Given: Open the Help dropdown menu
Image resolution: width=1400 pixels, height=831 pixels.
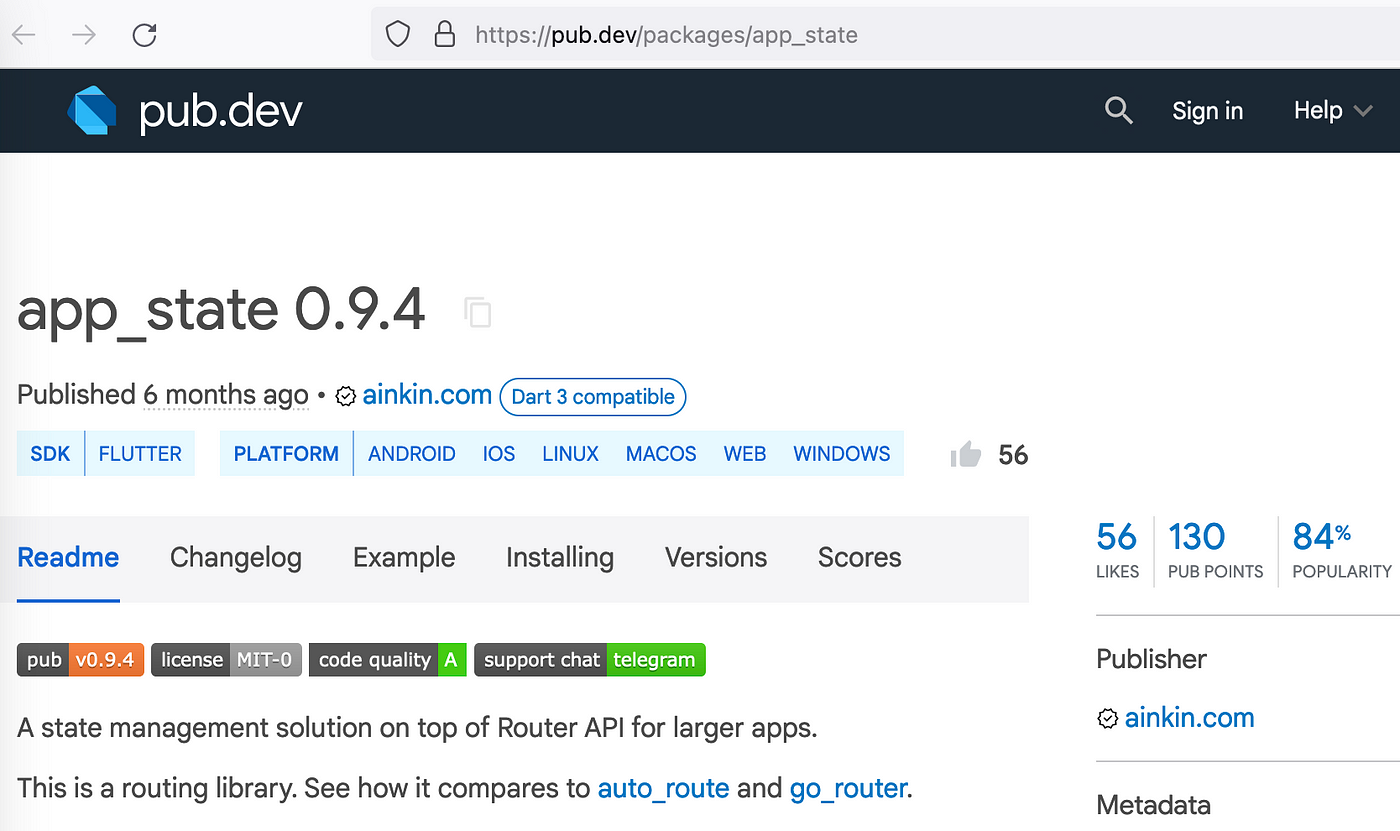Looking at the screenshot, I should (1333, 110).
